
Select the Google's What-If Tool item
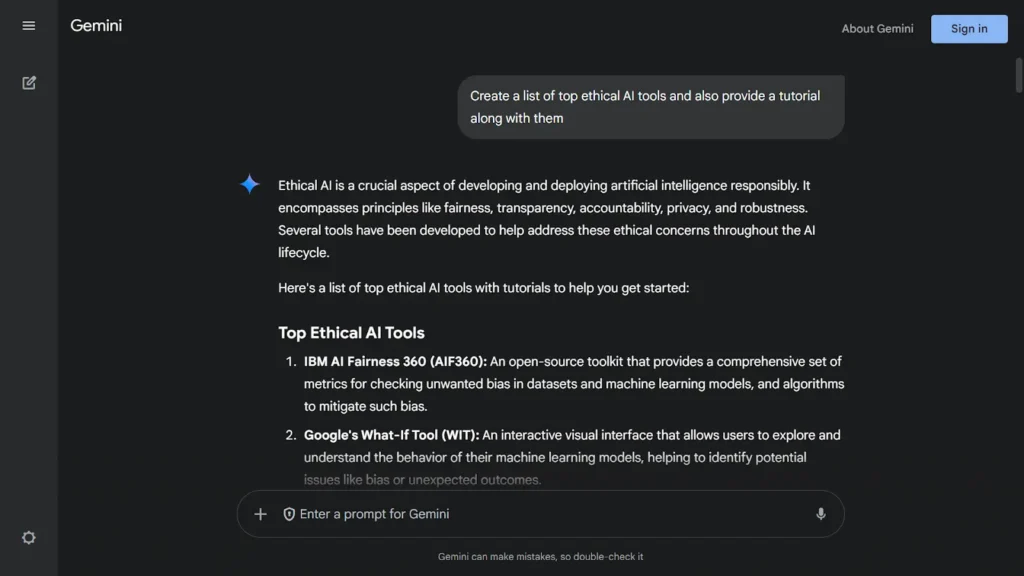point(572,457)
